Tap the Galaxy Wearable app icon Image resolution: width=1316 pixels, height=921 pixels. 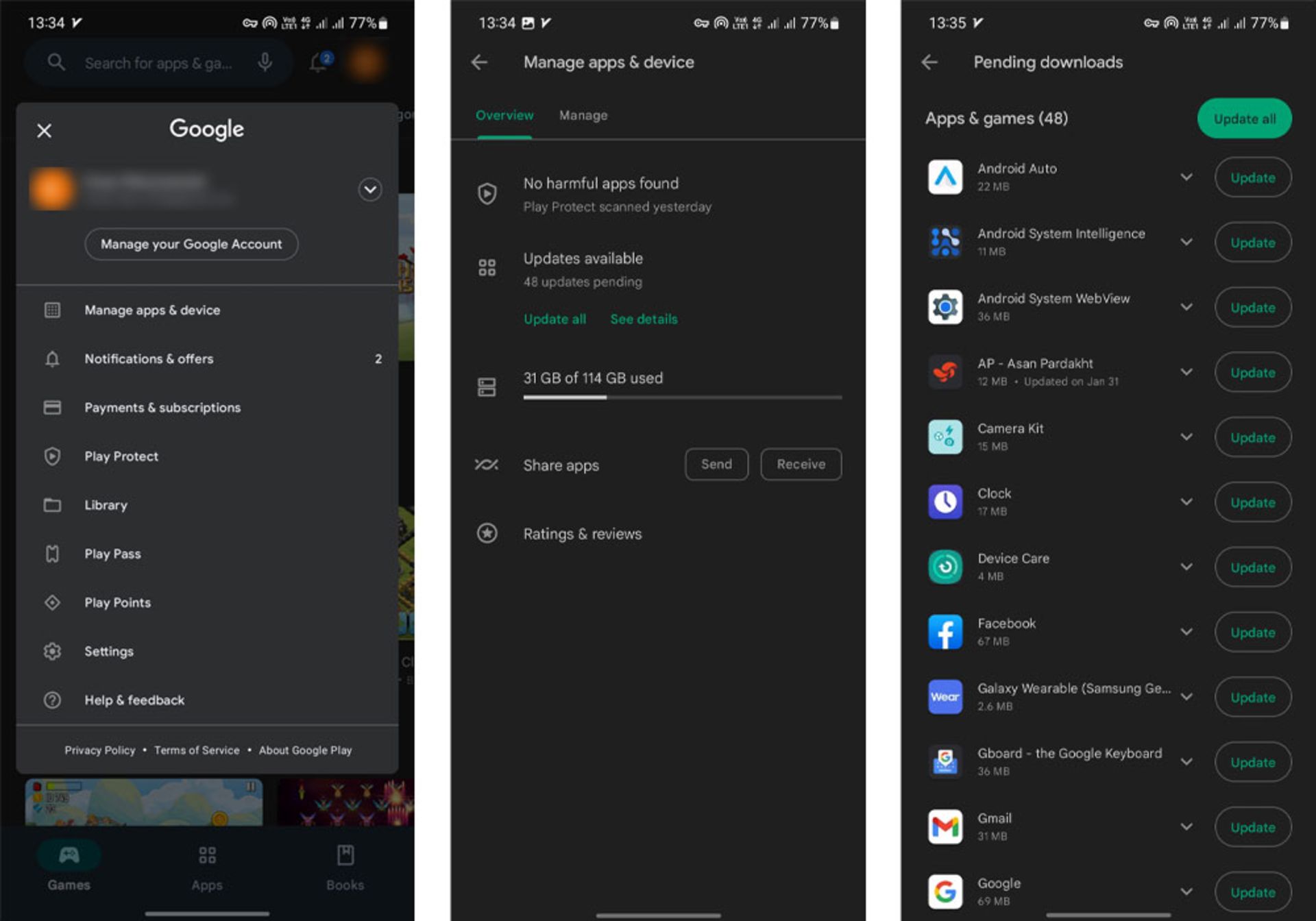tap(945, 697)
